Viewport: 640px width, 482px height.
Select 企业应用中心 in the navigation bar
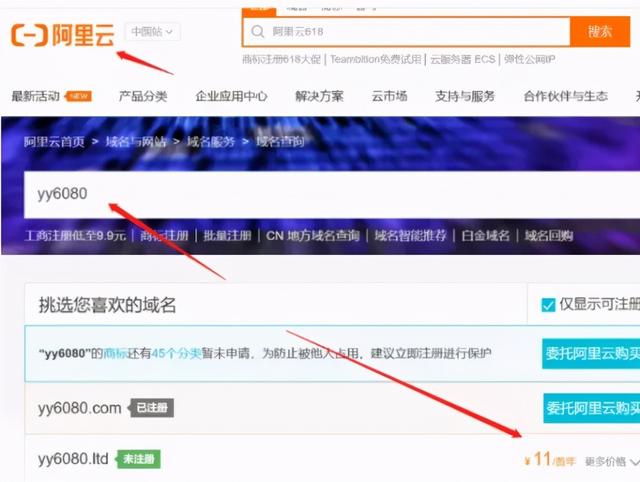[x=231, y=97]
